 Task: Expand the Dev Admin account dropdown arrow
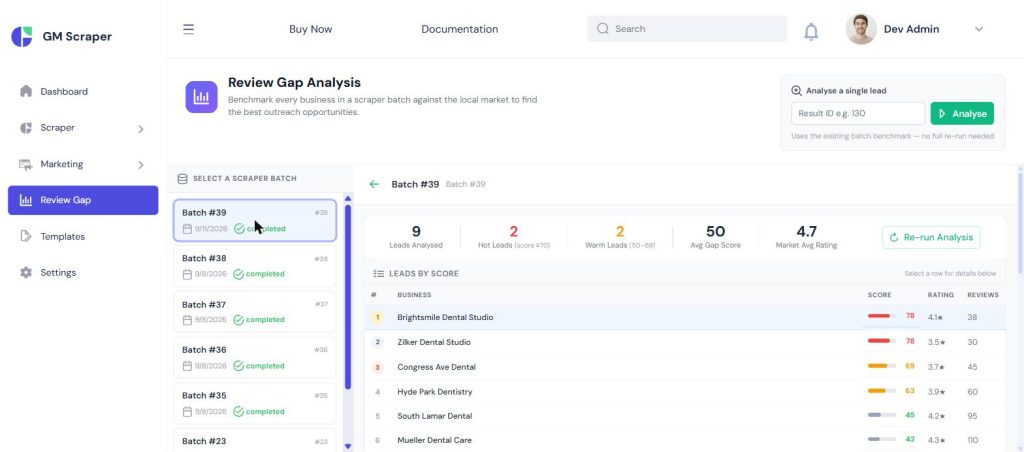(x=978, y=29)
